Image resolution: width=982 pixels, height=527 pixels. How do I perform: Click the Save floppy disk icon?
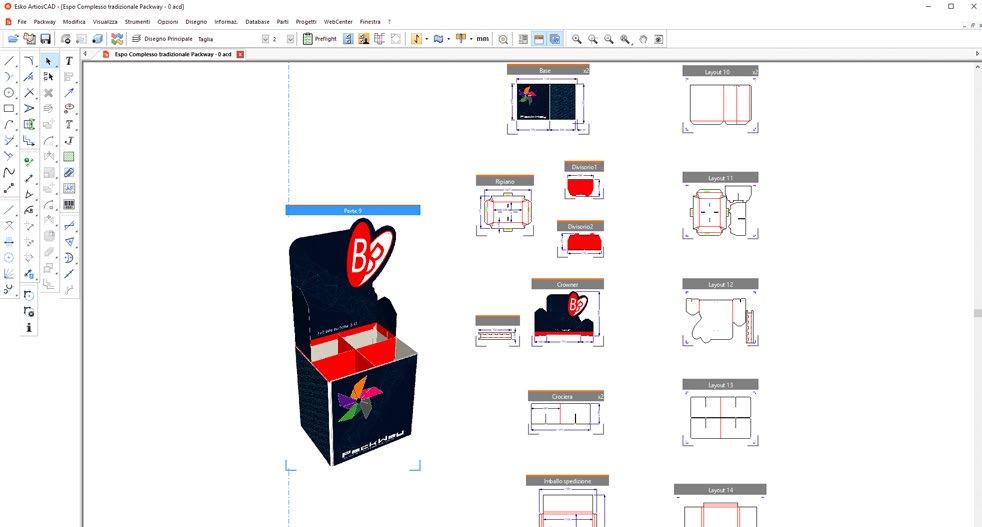pyautogui.click(x=45, y=39)
